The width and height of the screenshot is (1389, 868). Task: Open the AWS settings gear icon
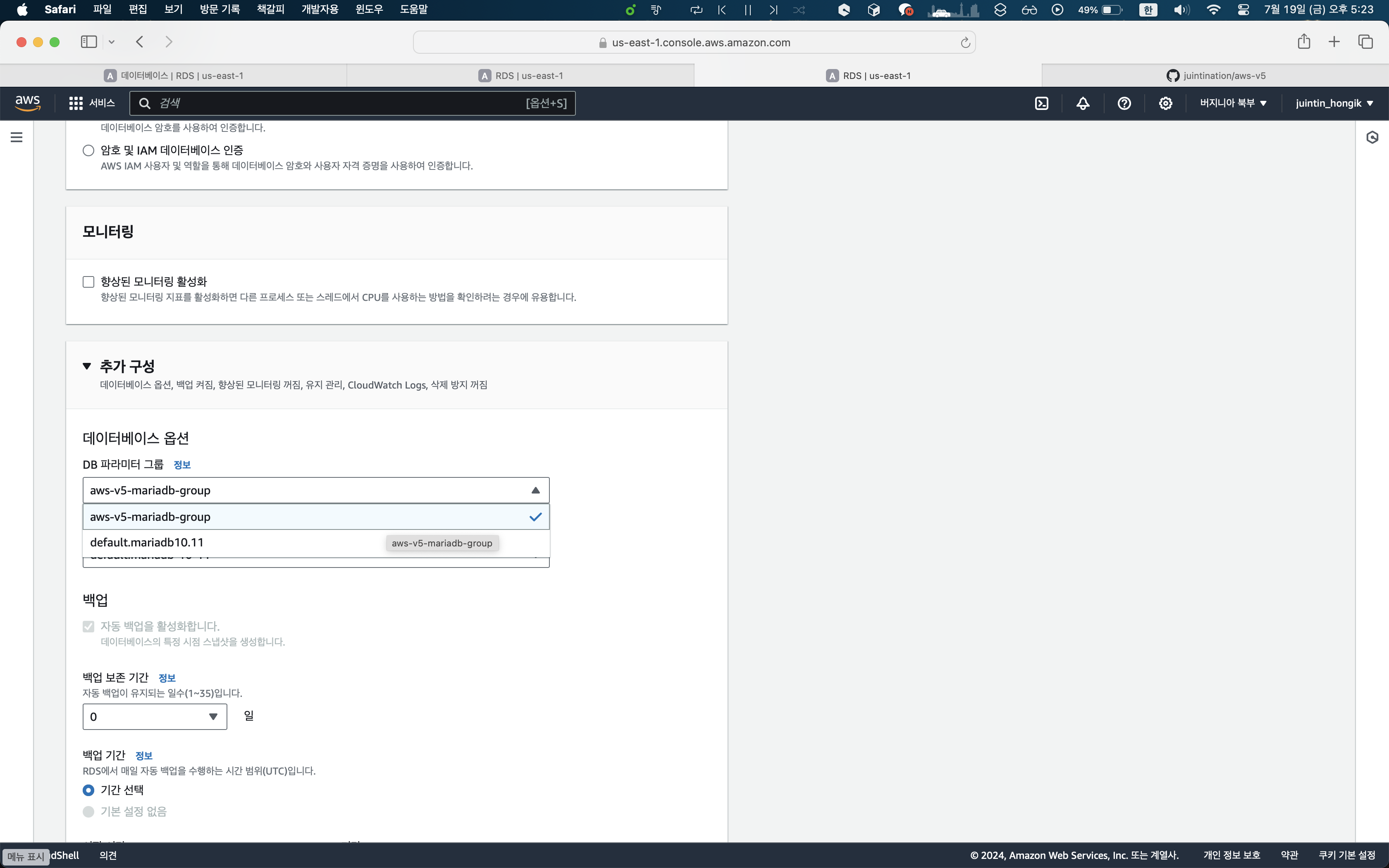1165,103
